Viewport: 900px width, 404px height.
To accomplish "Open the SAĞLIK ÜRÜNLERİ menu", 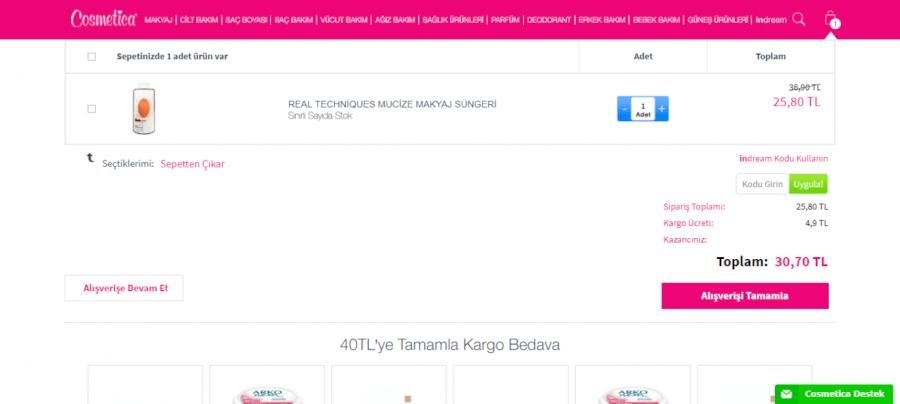I will pyautogui.click(x=453, y=20).
